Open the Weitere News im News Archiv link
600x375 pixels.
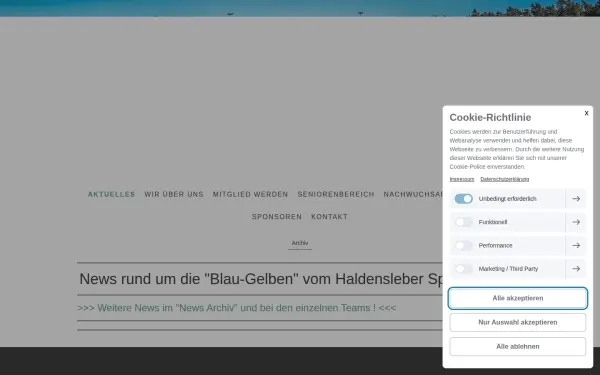click(236, 308)
